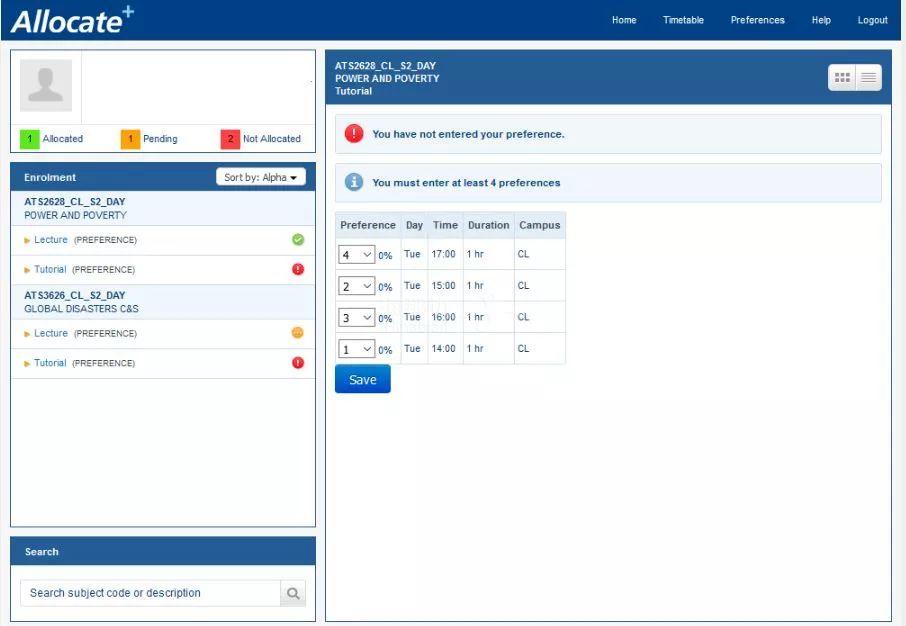The image size is (906, 626).
Task: Click red alert icon beside Power and Poverty Tutorial
Action: [x=297, y=269]
